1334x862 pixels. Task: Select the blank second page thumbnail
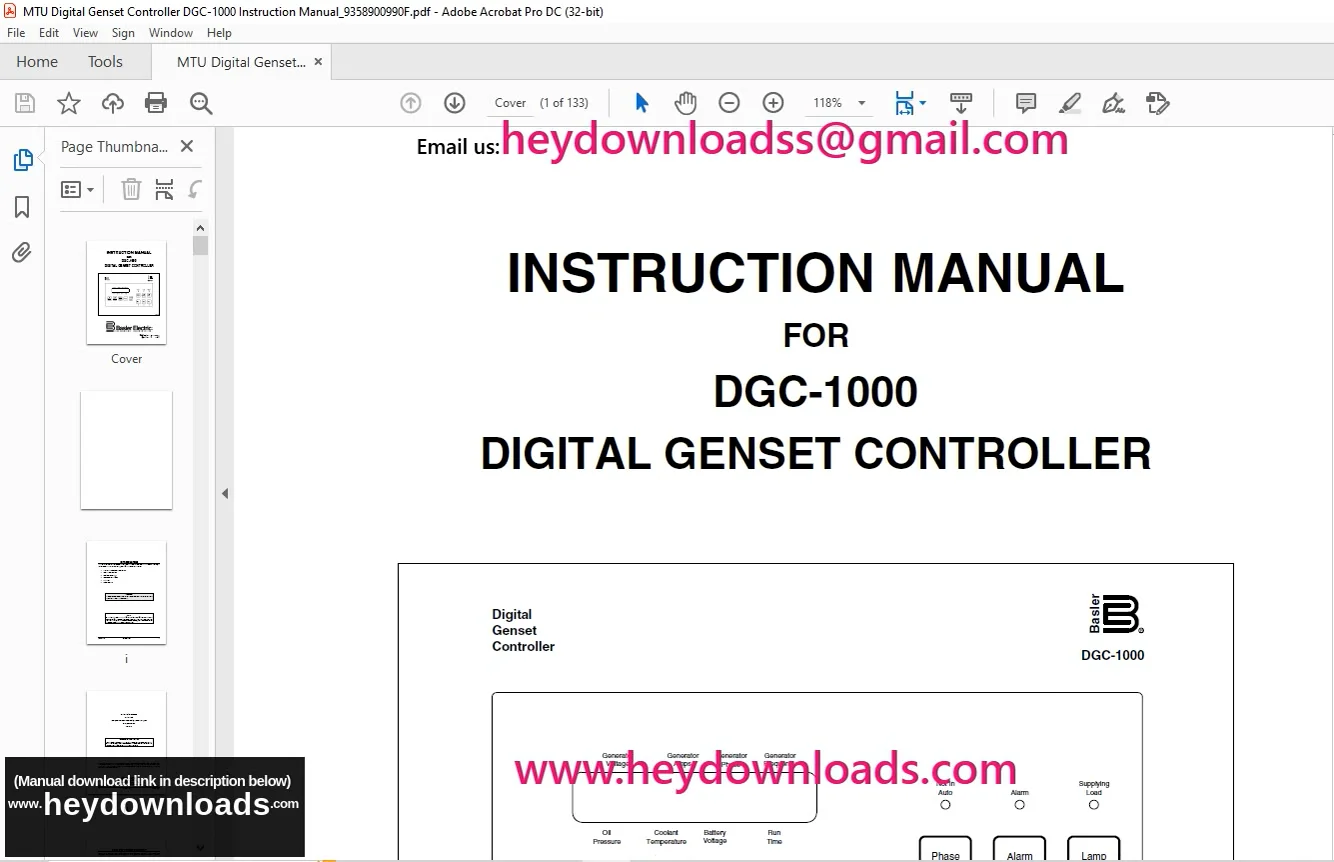point(126,450)
